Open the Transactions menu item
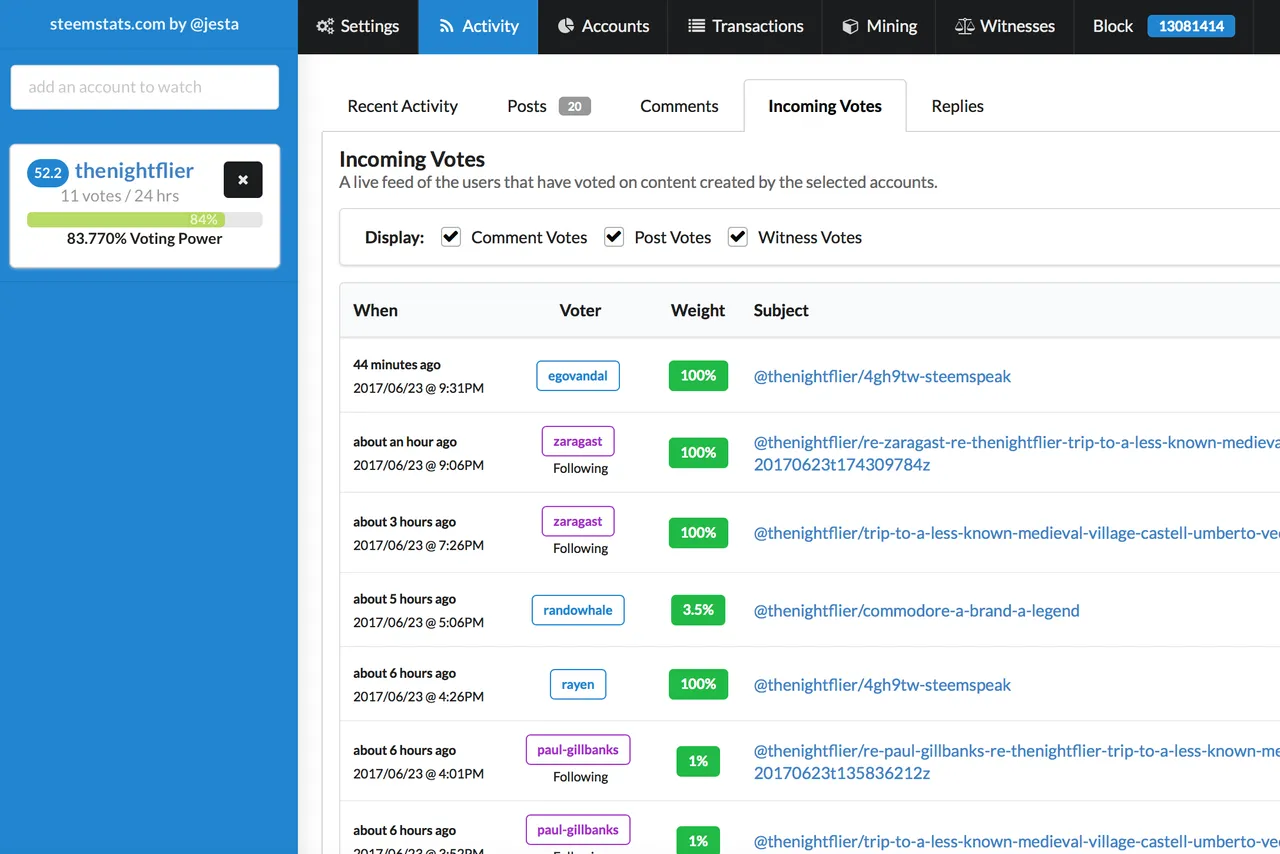1280x854 pixels. click(746, 27)
